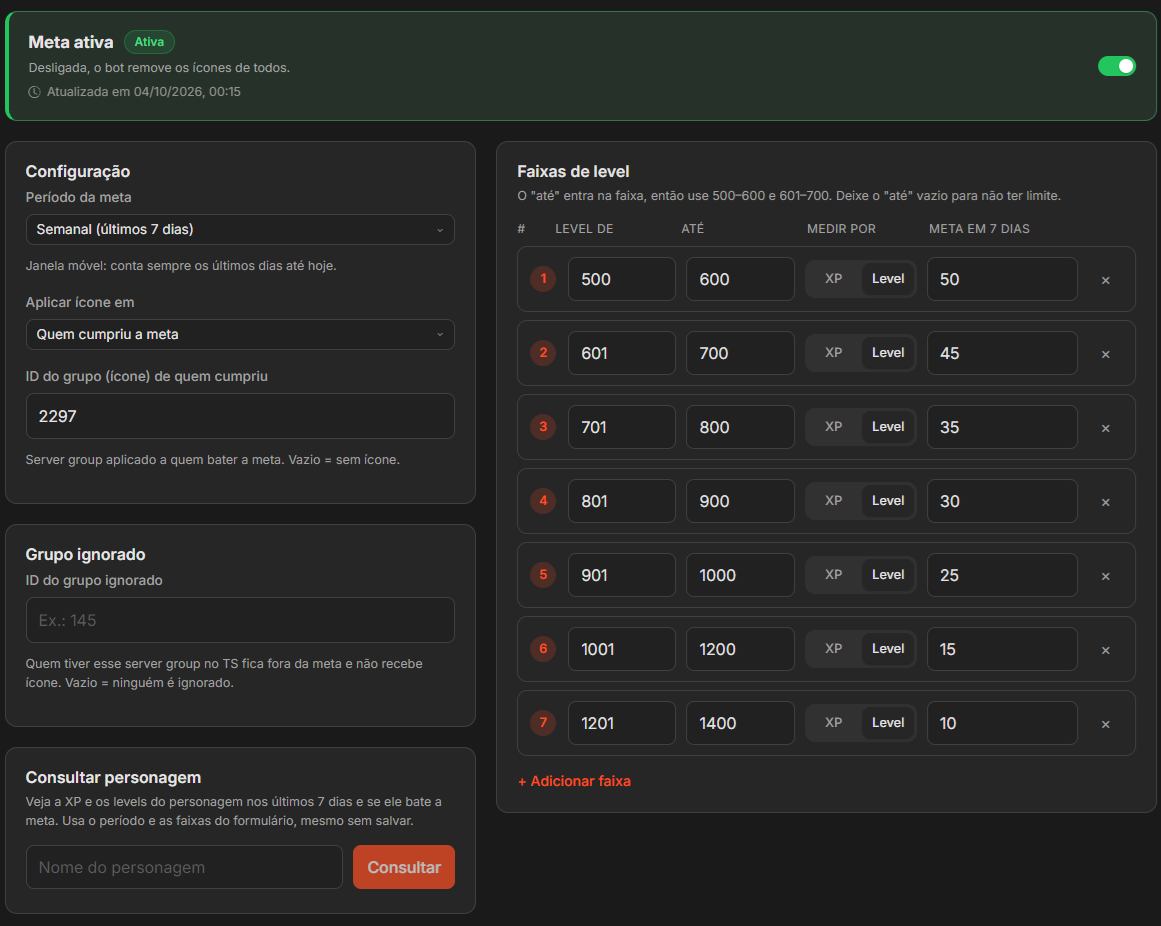Image resolution: width=1161 pixels, height=926 pixels.
Task: Delete the 1001–1200 range with × icon
Action: point(1105,650)
